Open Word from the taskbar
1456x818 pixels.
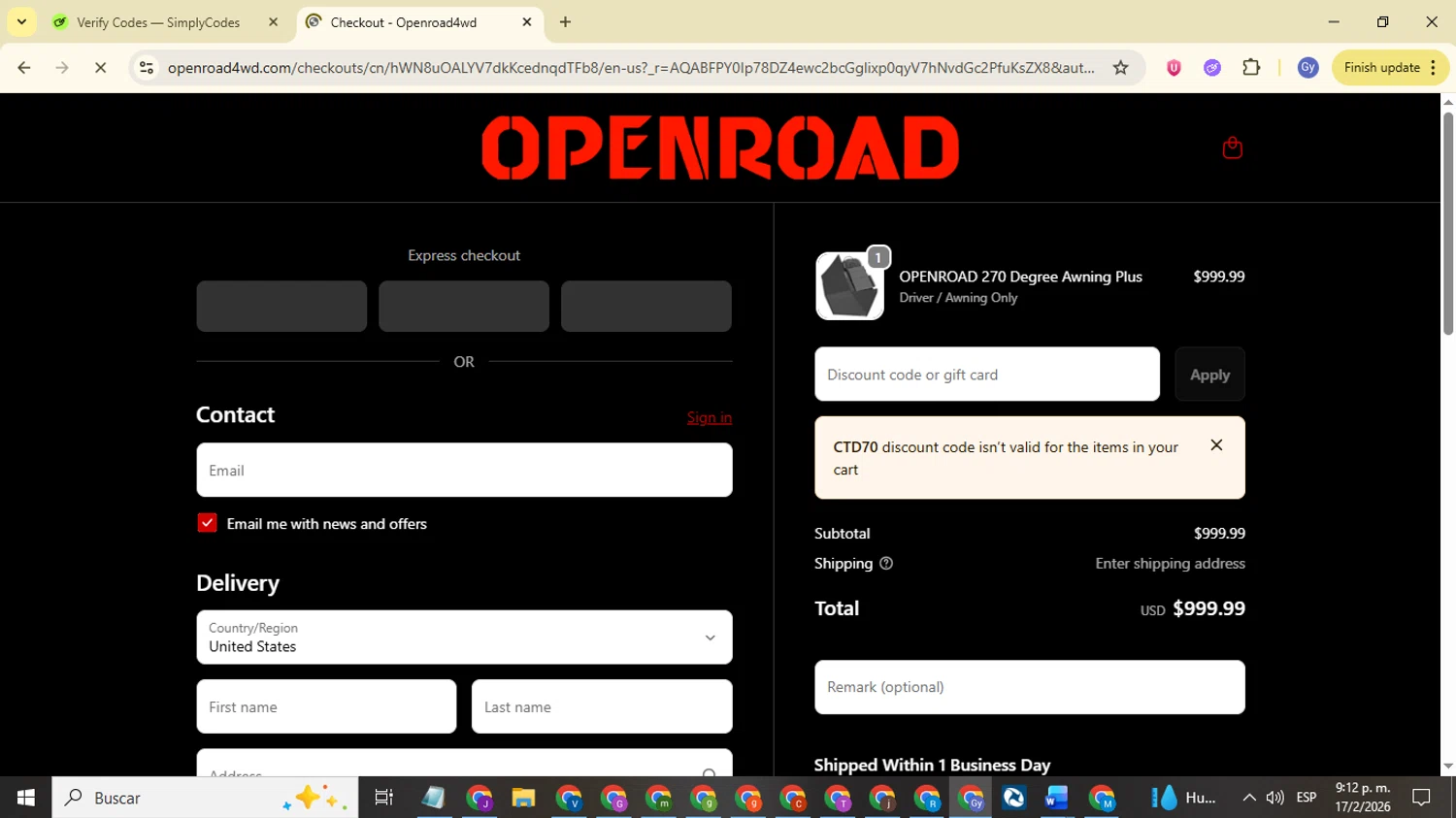point(1056,798)
